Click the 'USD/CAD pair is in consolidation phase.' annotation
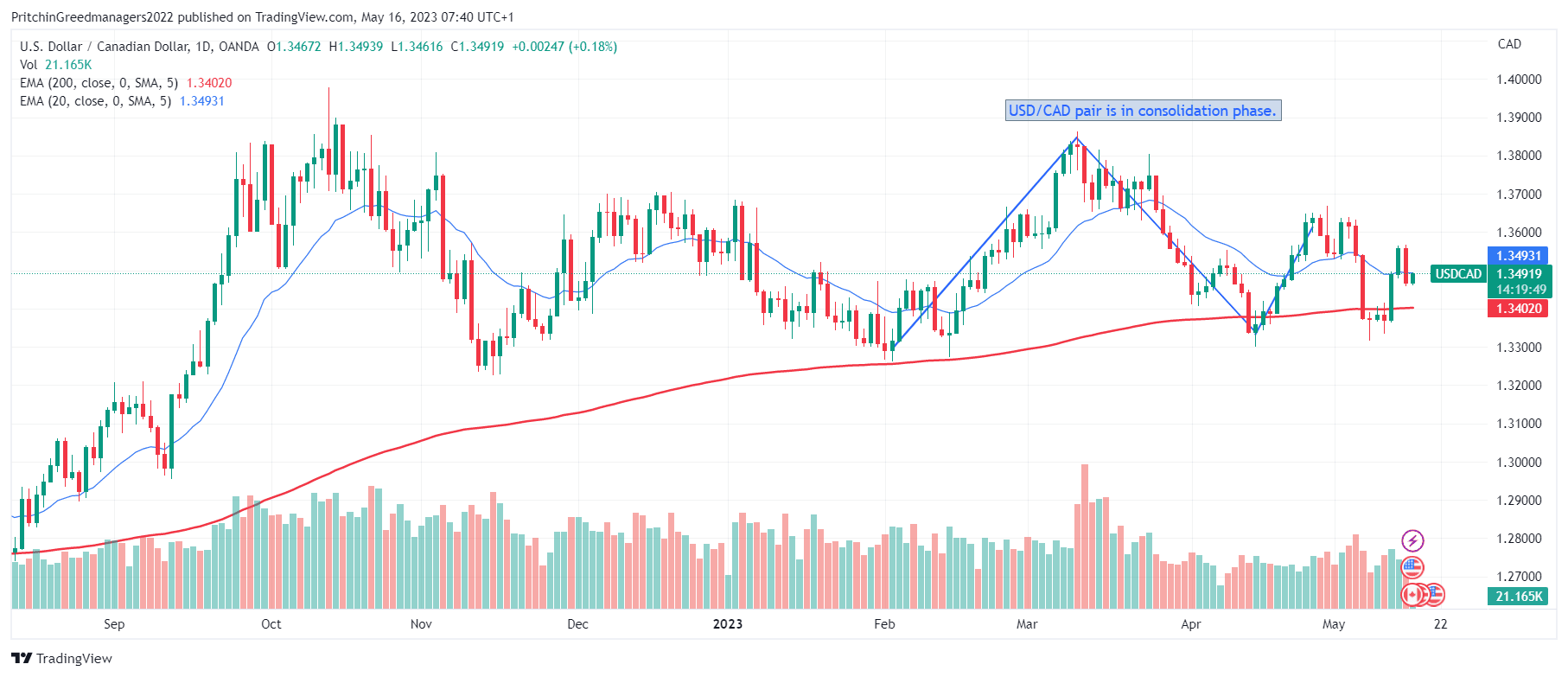Image resolution: width=1568 pixels, height=677 pixels. click(1143, 111)
